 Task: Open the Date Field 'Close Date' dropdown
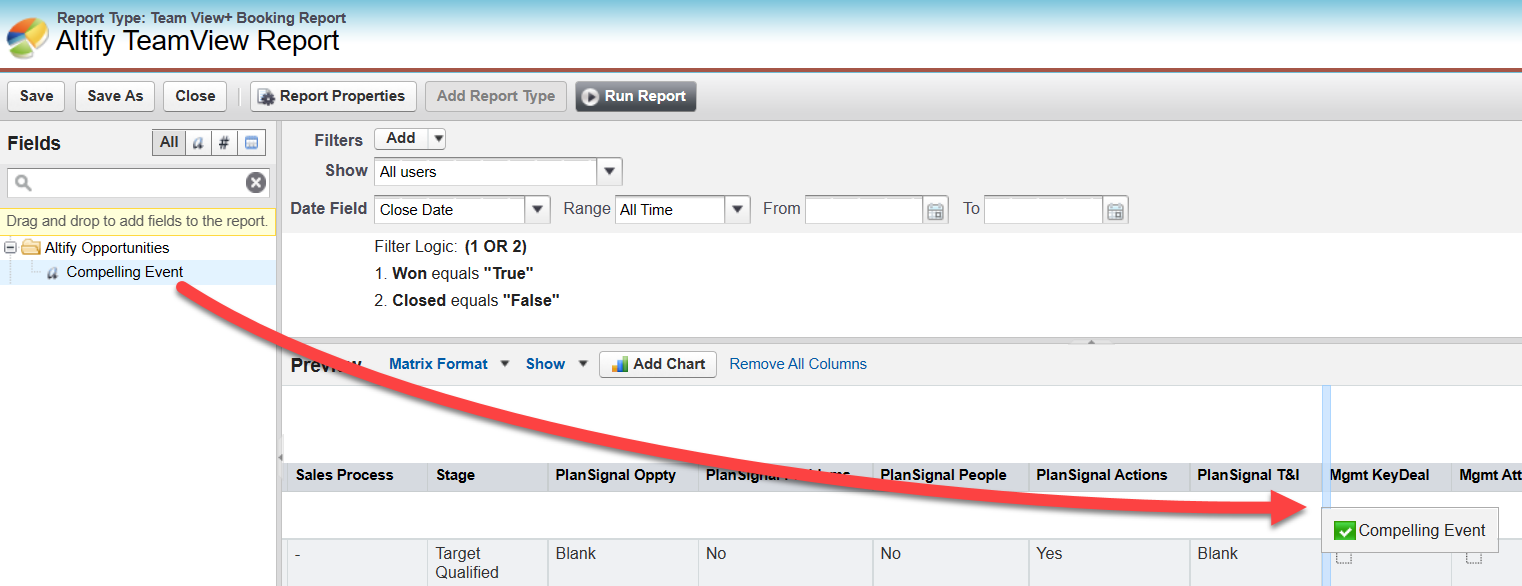click(538, 210)
